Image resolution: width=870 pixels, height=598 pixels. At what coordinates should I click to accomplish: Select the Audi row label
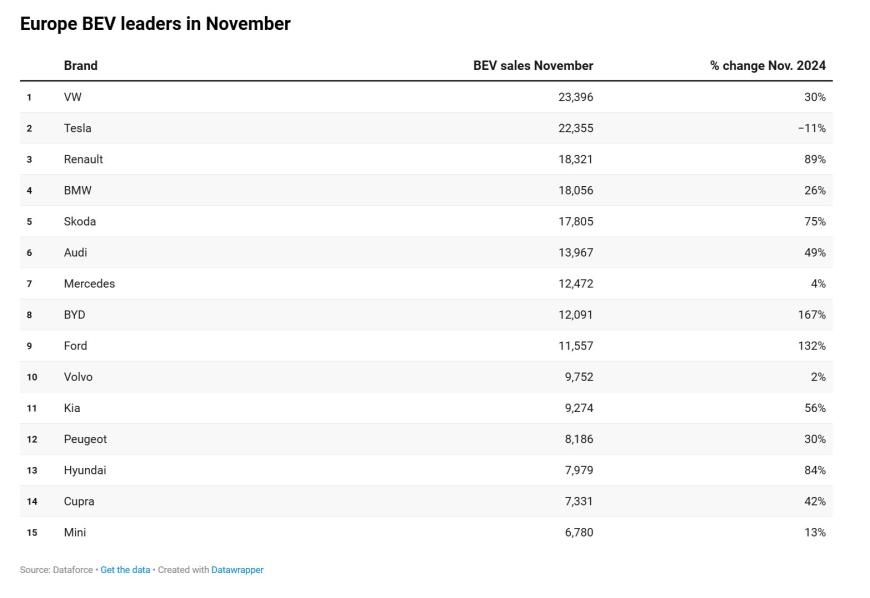[76, 253]
